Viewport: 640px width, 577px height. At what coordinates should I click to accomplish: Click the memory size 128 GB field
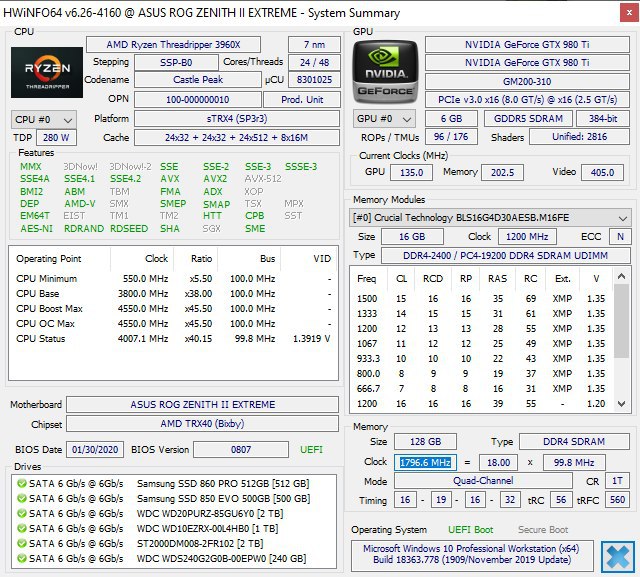point(425,442)
